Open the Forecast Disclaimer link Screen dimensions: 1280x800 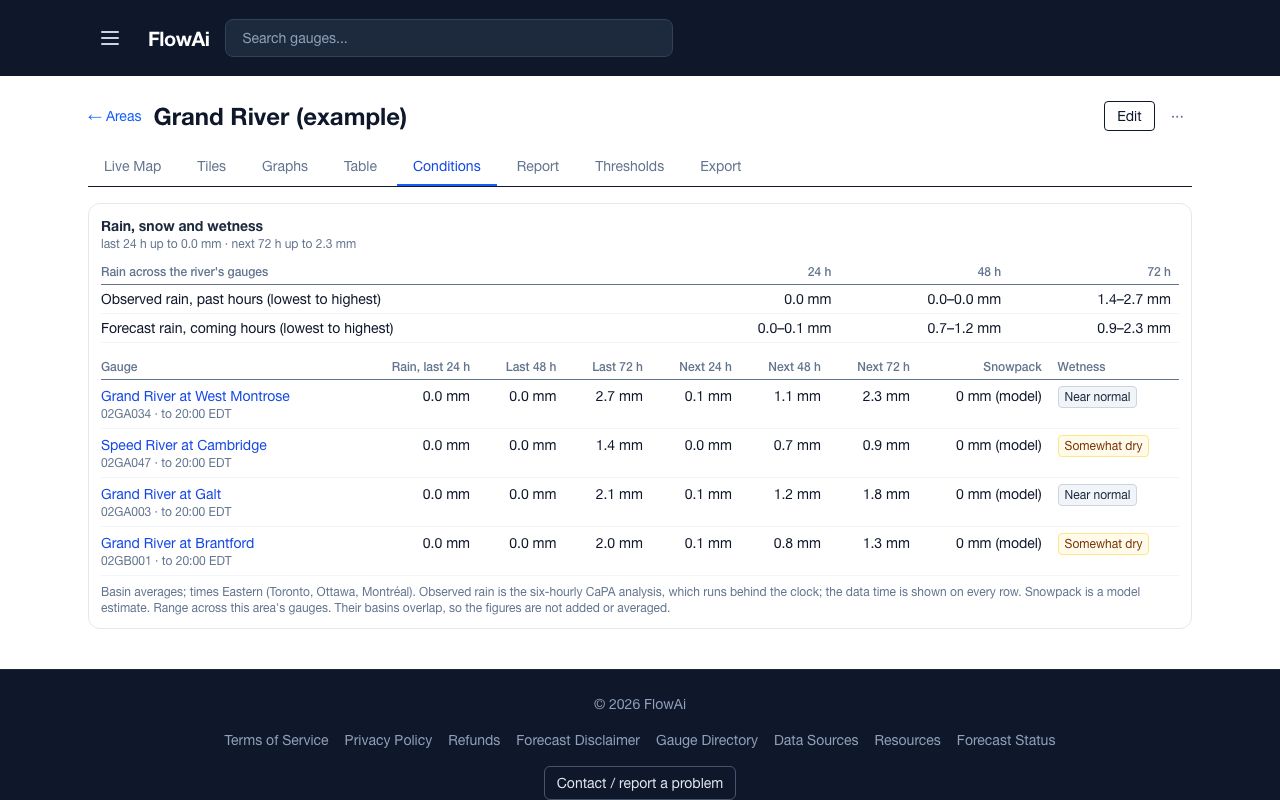click(x=578, y=740)
